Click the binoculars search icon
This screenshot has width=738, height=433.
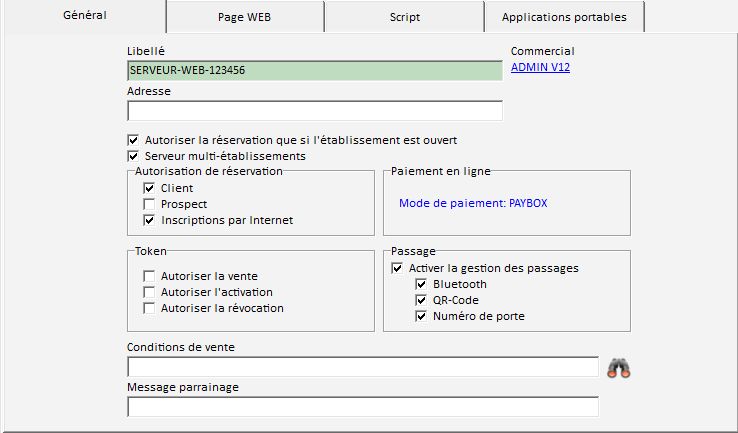click(x=618, y=368)
